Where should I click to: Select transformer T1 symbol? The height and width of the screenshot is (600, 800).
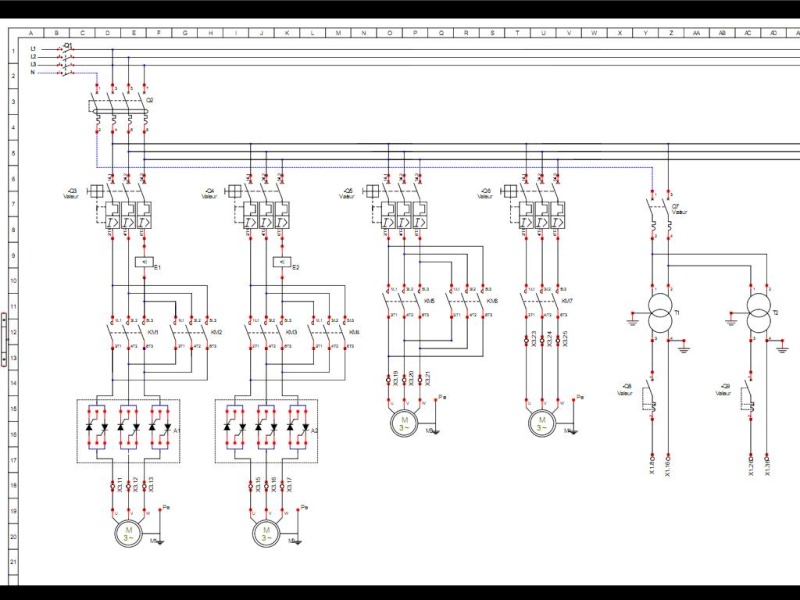click(660, 313)
